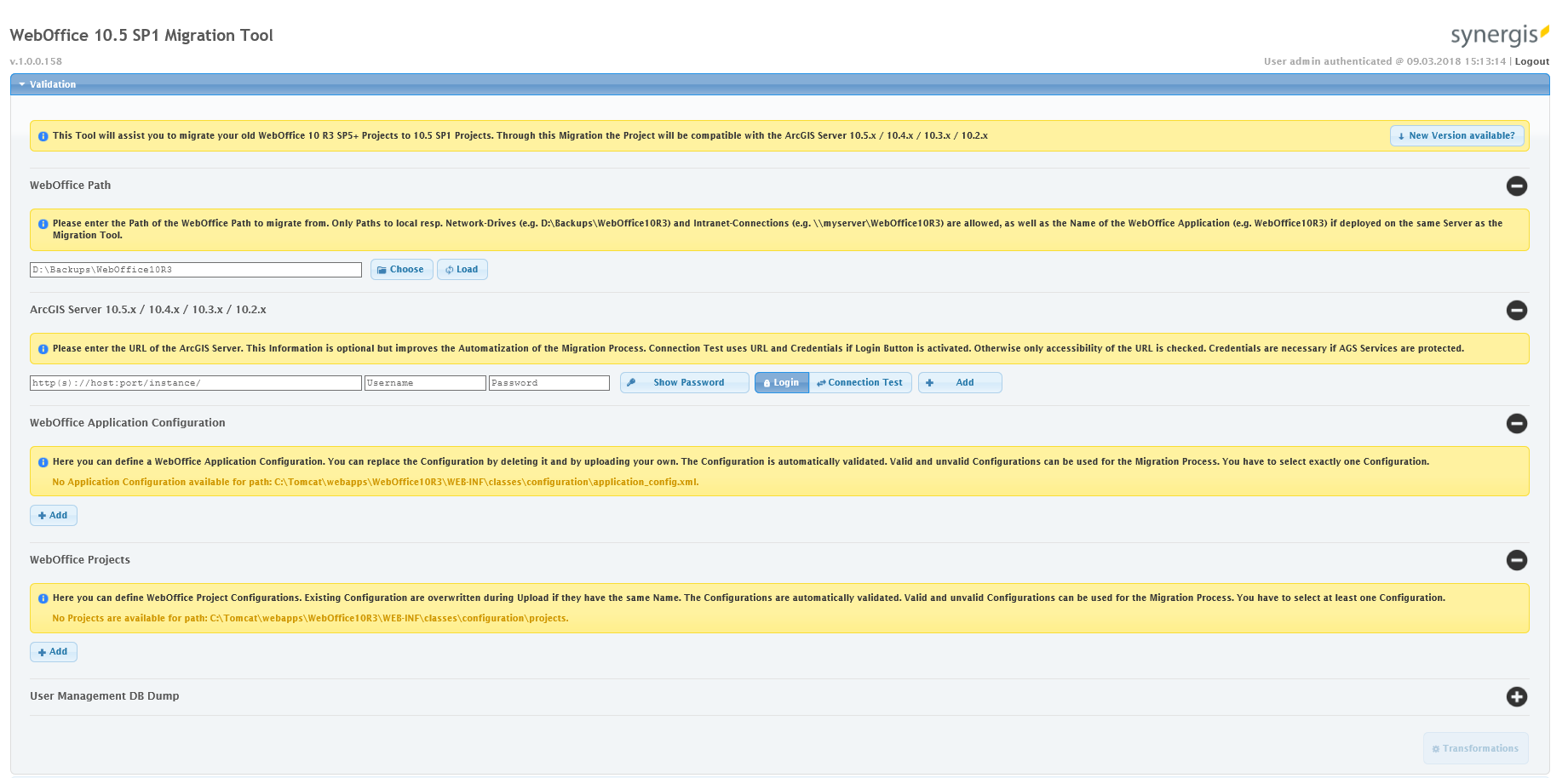Image resolution: width=1568 pixels, height=778 pixels.
Task: Click the download arrow on New Version available
Action: coord(1401,135)
